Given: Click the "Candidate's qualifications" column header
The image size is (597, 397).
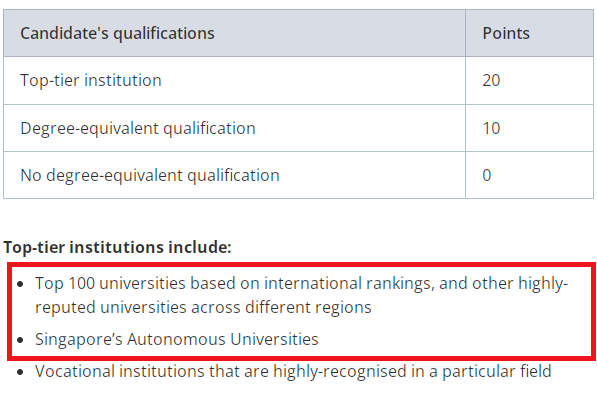Looking at the screenshot, I should click(x=117, y=33).
